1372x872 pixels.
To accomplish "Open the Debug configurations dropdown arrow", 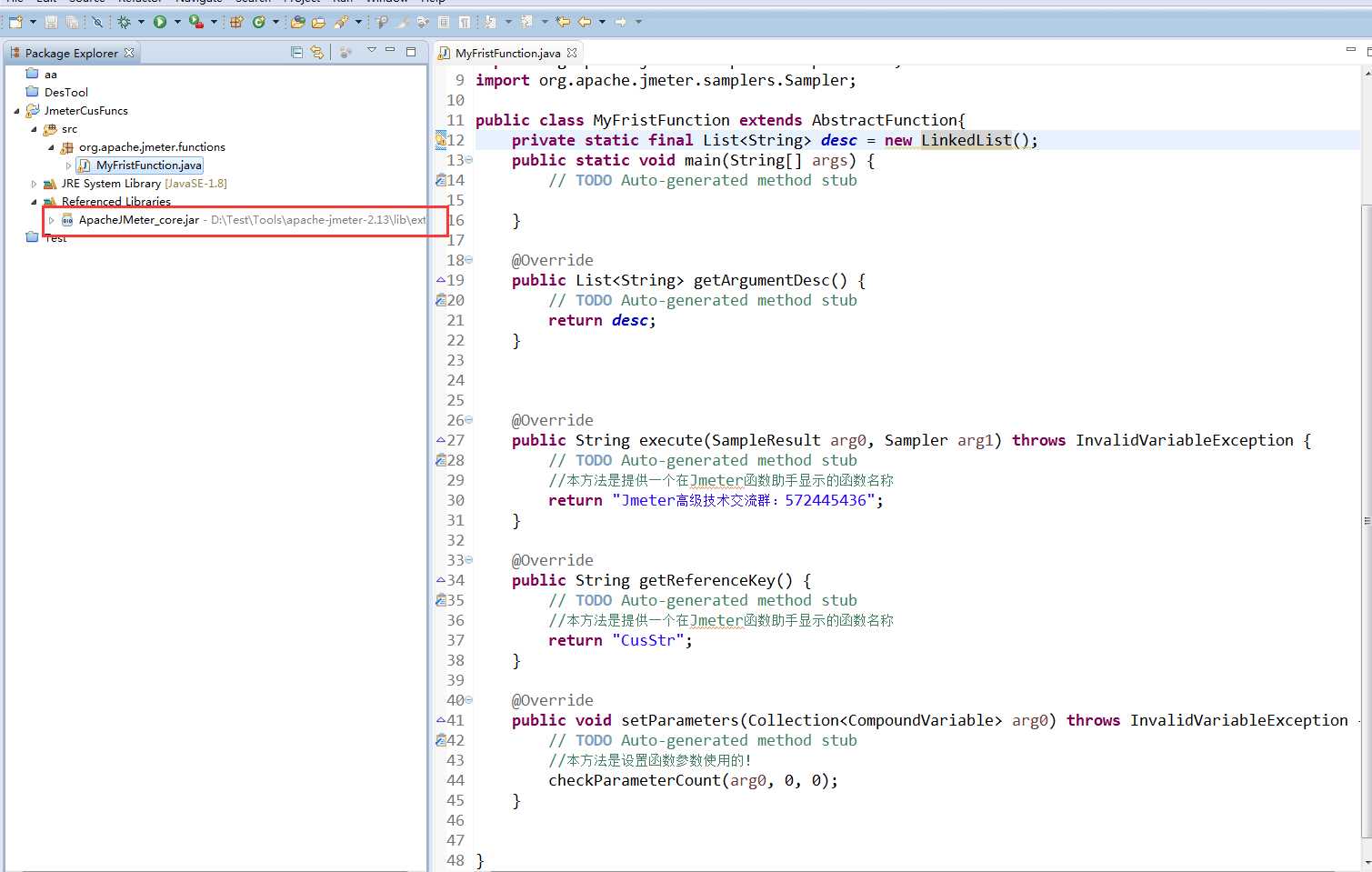I will 141,22.
